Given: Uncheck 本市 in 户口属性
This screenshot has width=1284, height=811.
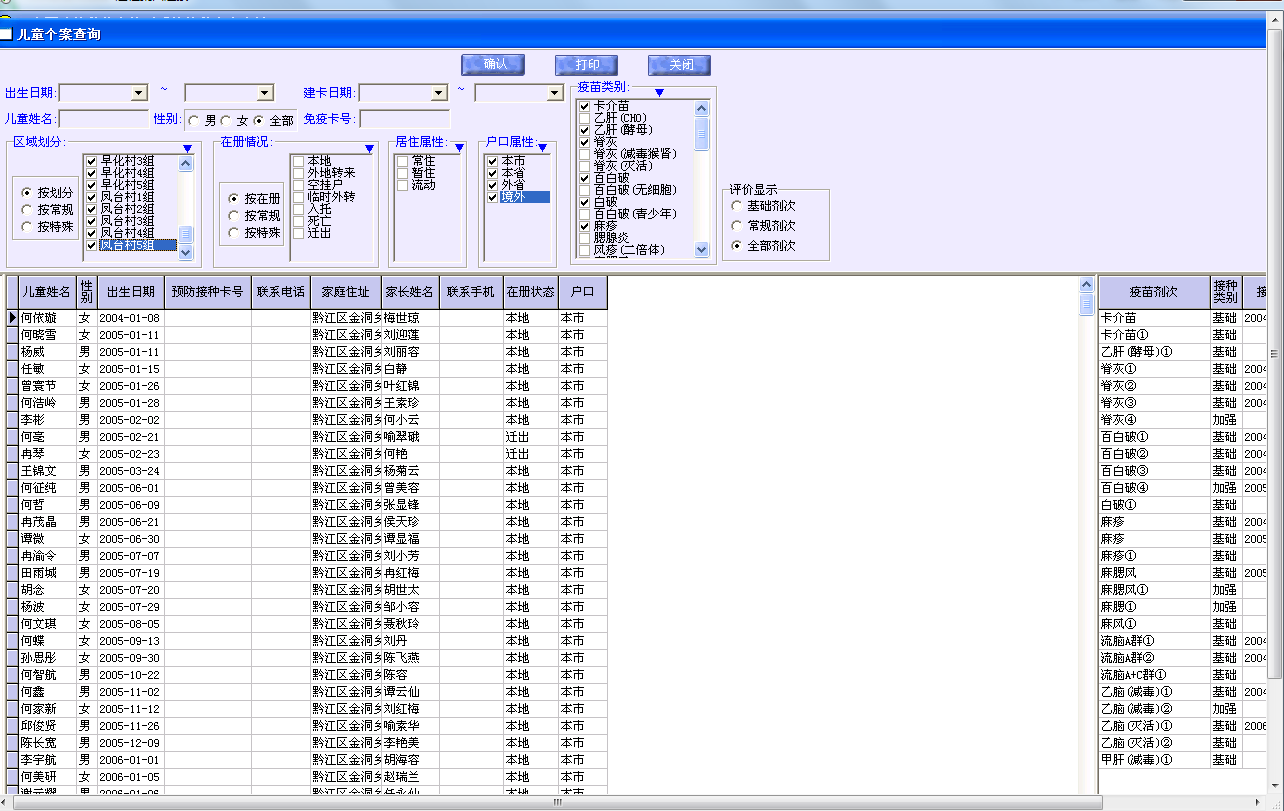Looking at the screenshot, I should click(492, 161).
